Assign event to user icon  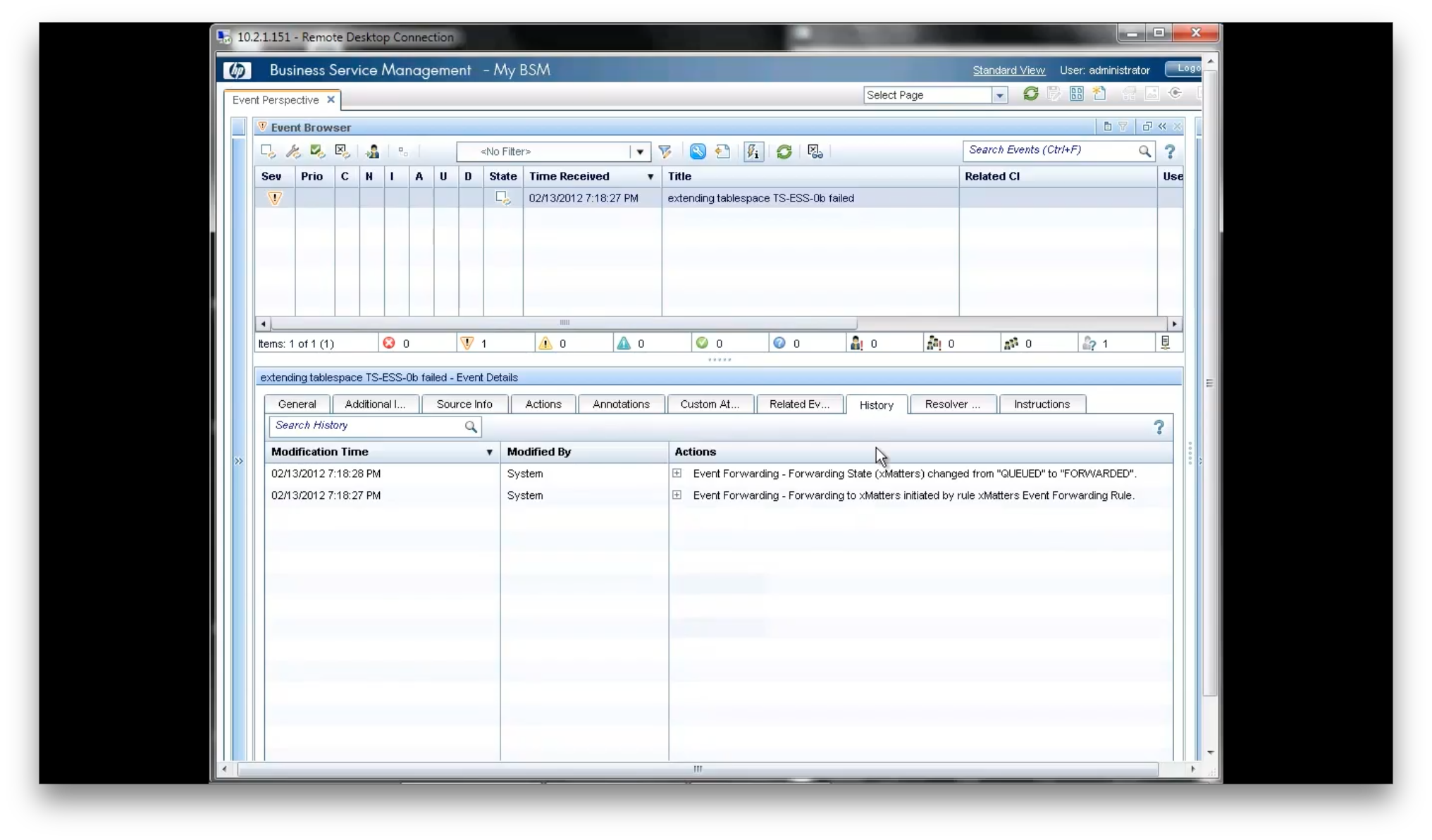(373, 151)
